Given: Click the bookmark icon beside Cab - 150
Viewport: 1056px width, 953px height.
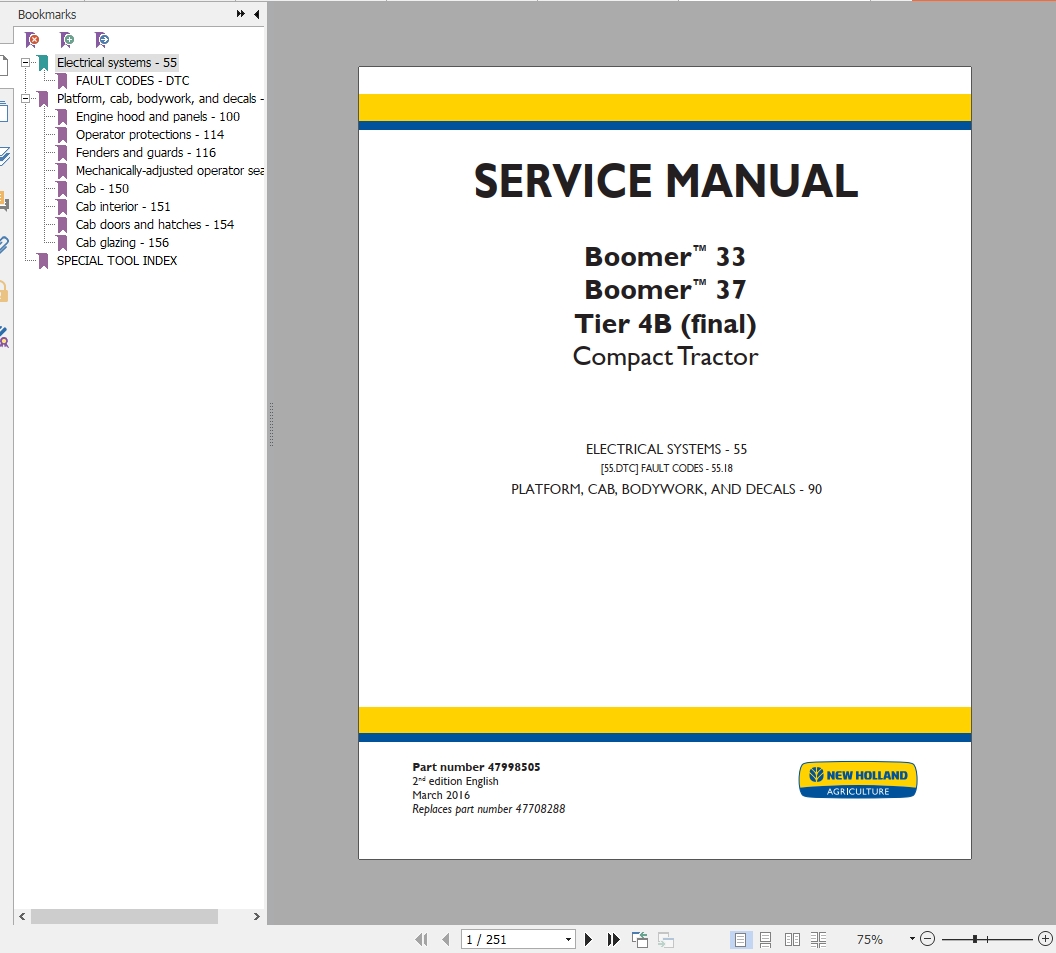Looking at the screenshot, I should [62, 189].
